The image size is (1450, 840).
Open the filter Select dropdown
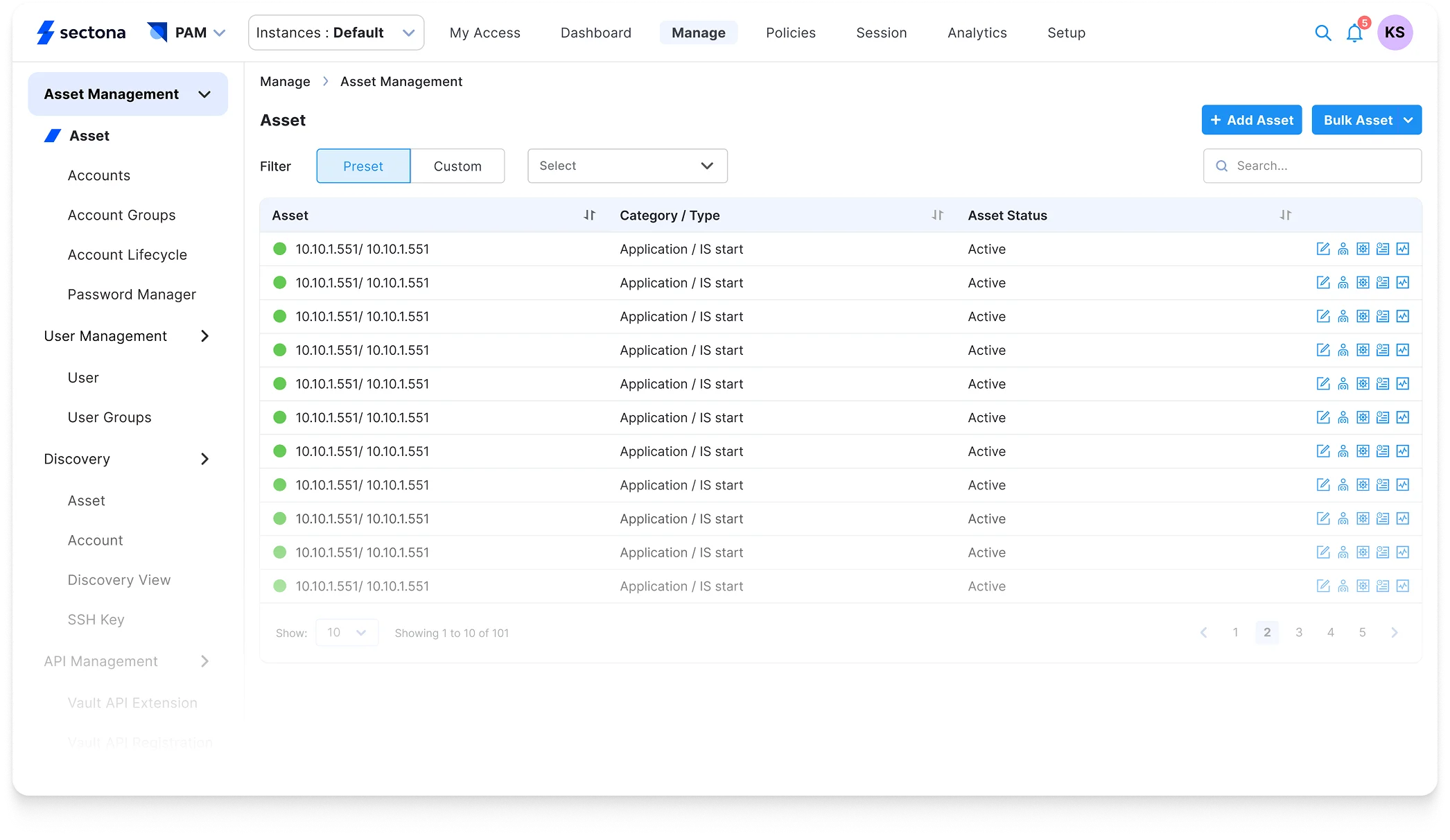tap(627, 166)
